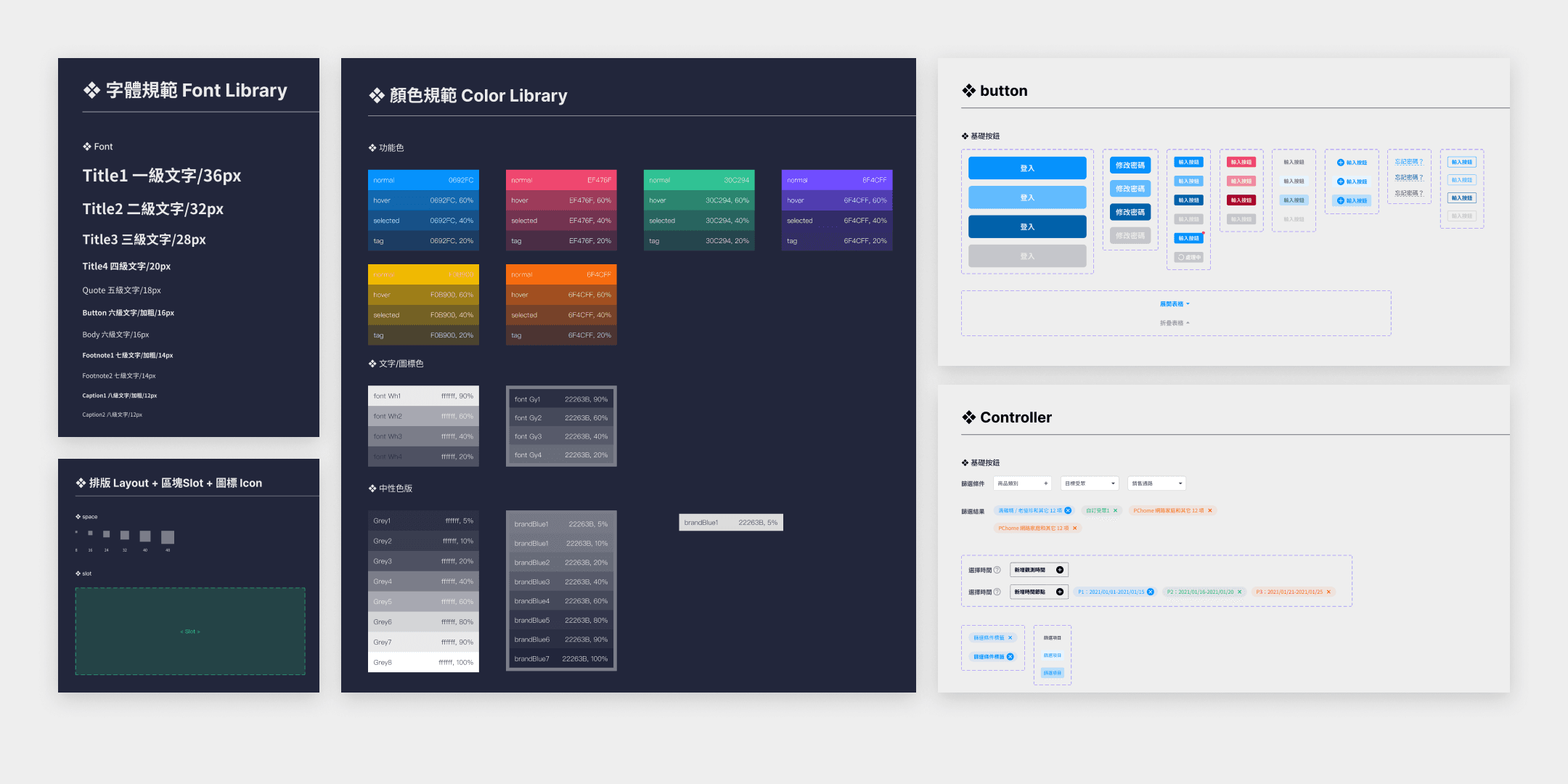The height and width of the screenshot is (784, 1568).
Task: Click blue 輸入按鈕 with red notification dot
Action: click(1189, 238)
